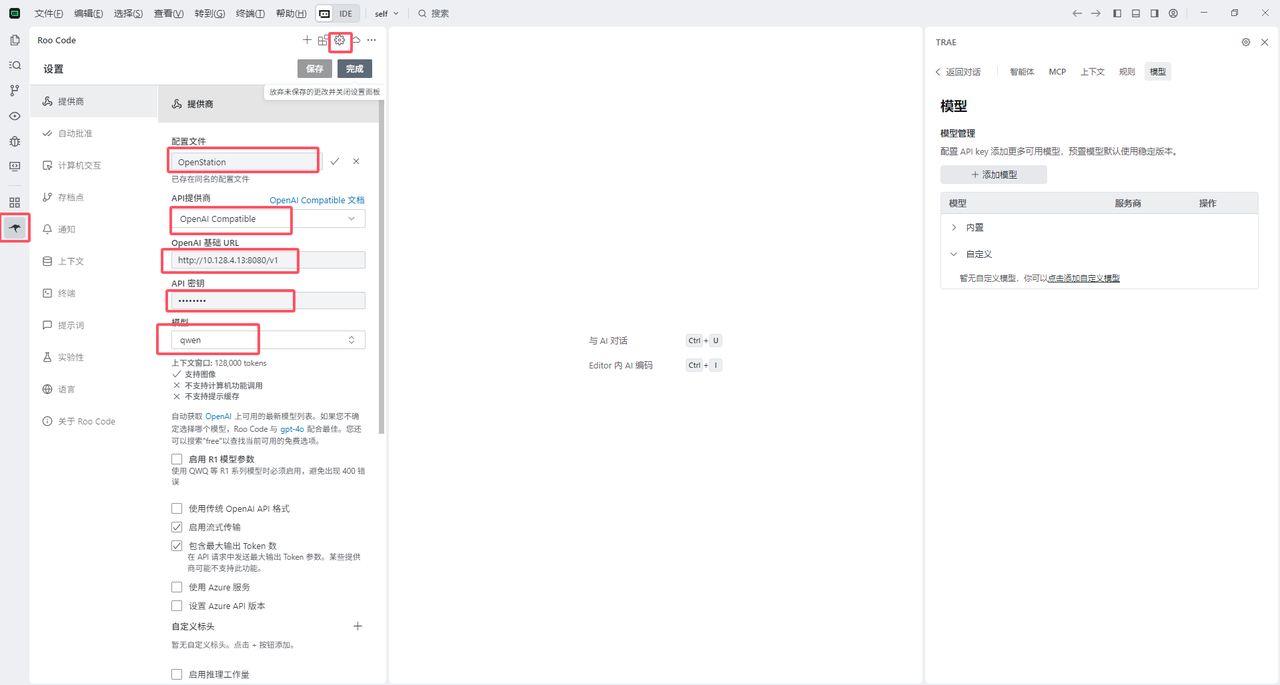The image size is (1280, 685).
Task: Open the Roo Code Marketplace icon
Action: pyautogui.click(x=323, y=40)
